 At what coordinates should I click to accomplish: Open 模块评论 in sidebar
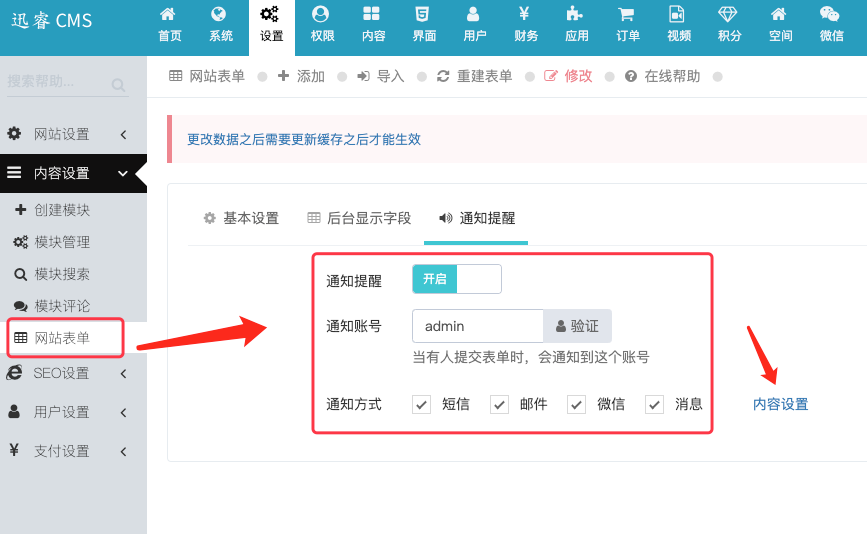[x=62, y=306]
